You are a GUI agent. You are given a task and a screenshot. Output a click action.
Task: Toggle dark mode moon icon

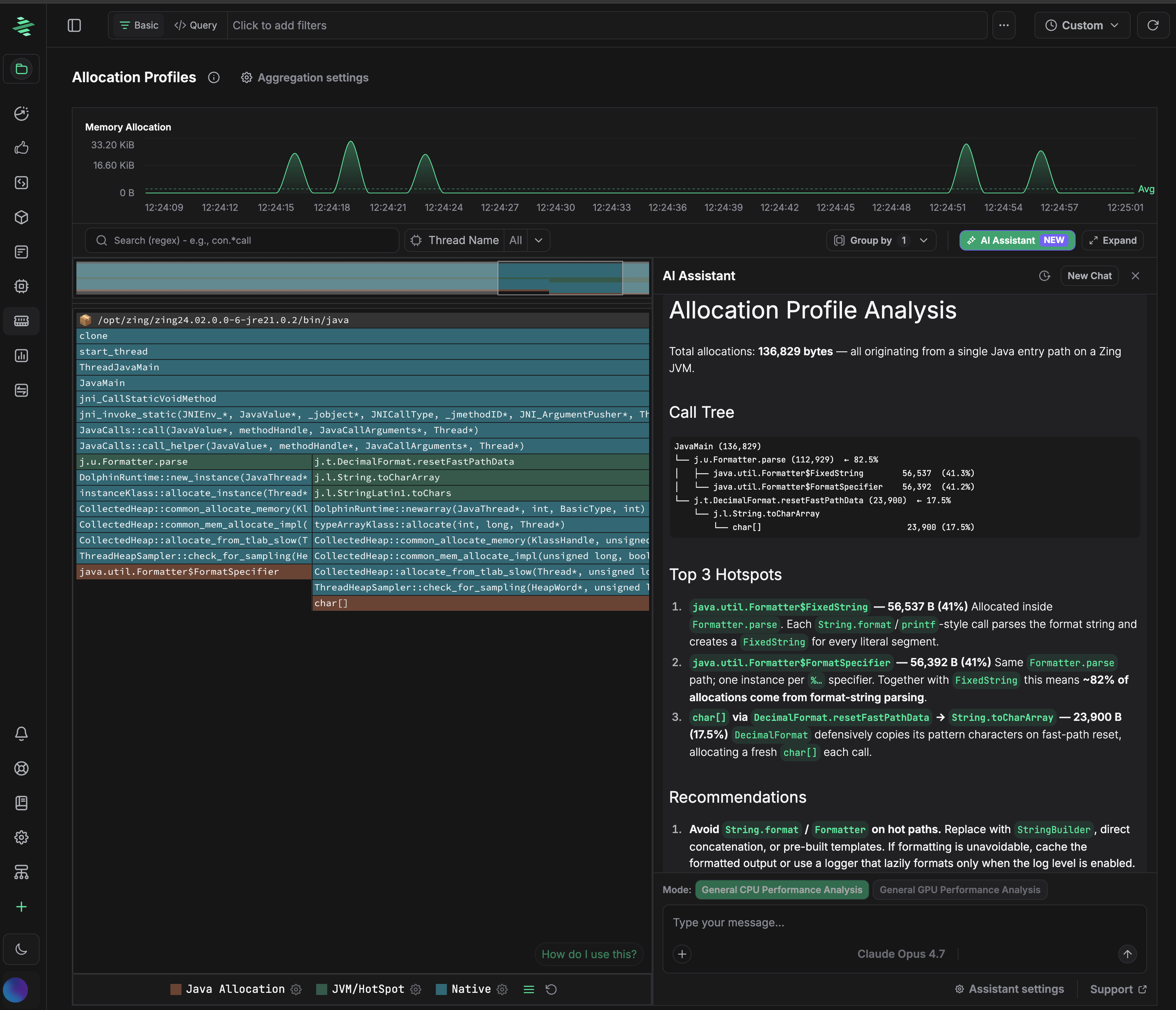[21, 949]
